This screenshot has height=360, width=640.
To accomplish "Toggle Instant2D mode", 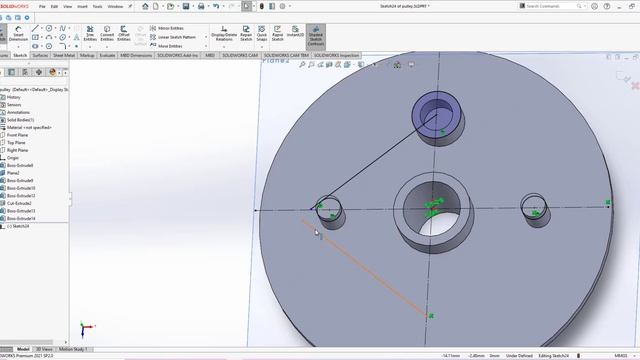I will point(295,31).
